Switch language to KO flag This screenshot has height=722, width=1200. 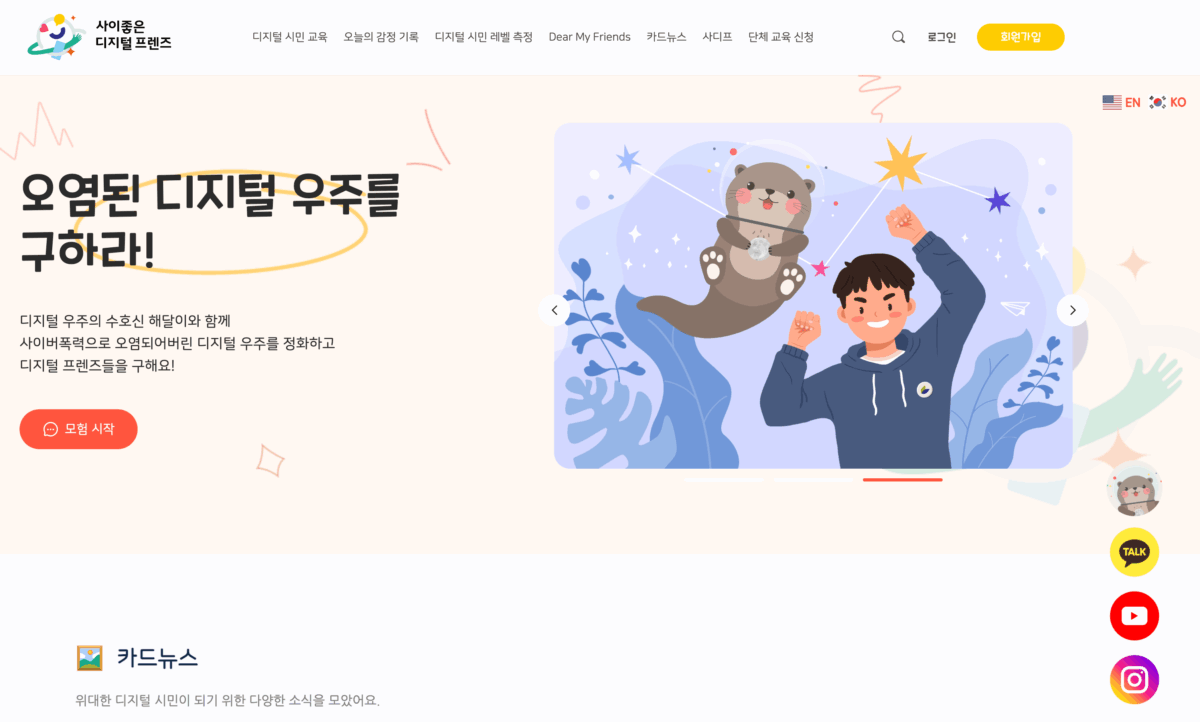1167,102
